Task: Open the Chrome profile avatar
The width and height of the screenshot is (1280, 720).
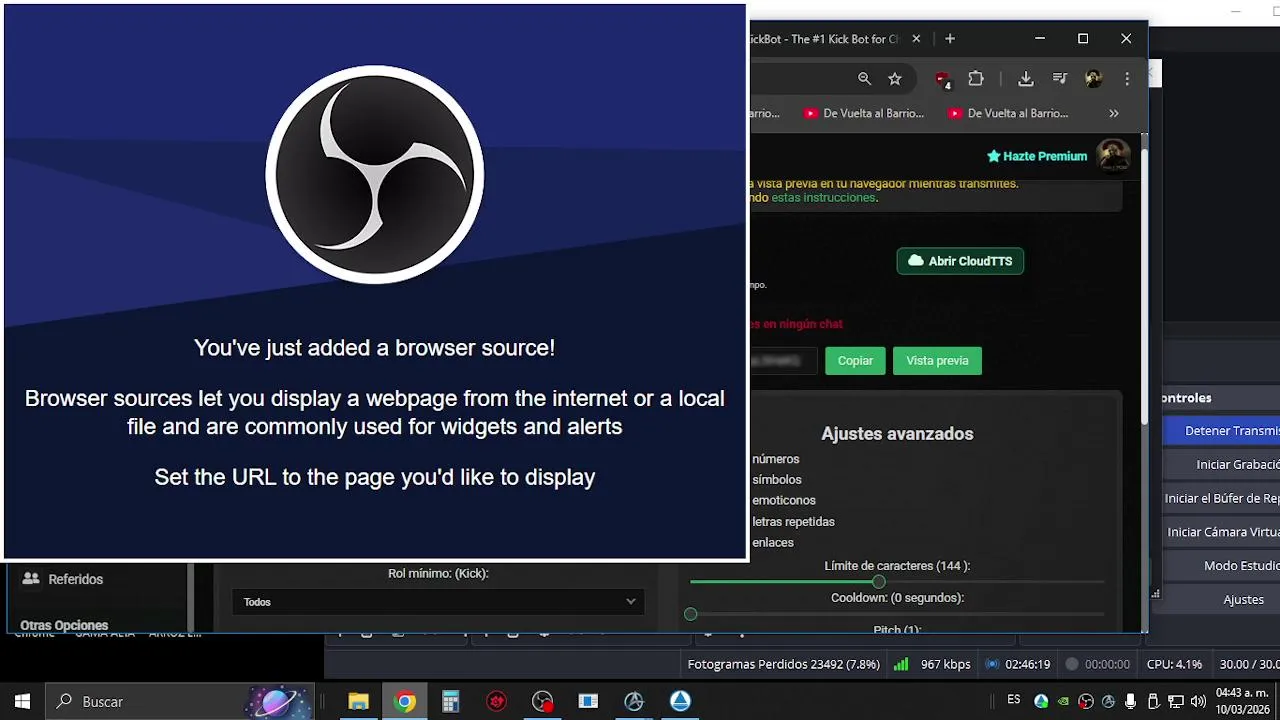Action: [x=1093, y=78]
